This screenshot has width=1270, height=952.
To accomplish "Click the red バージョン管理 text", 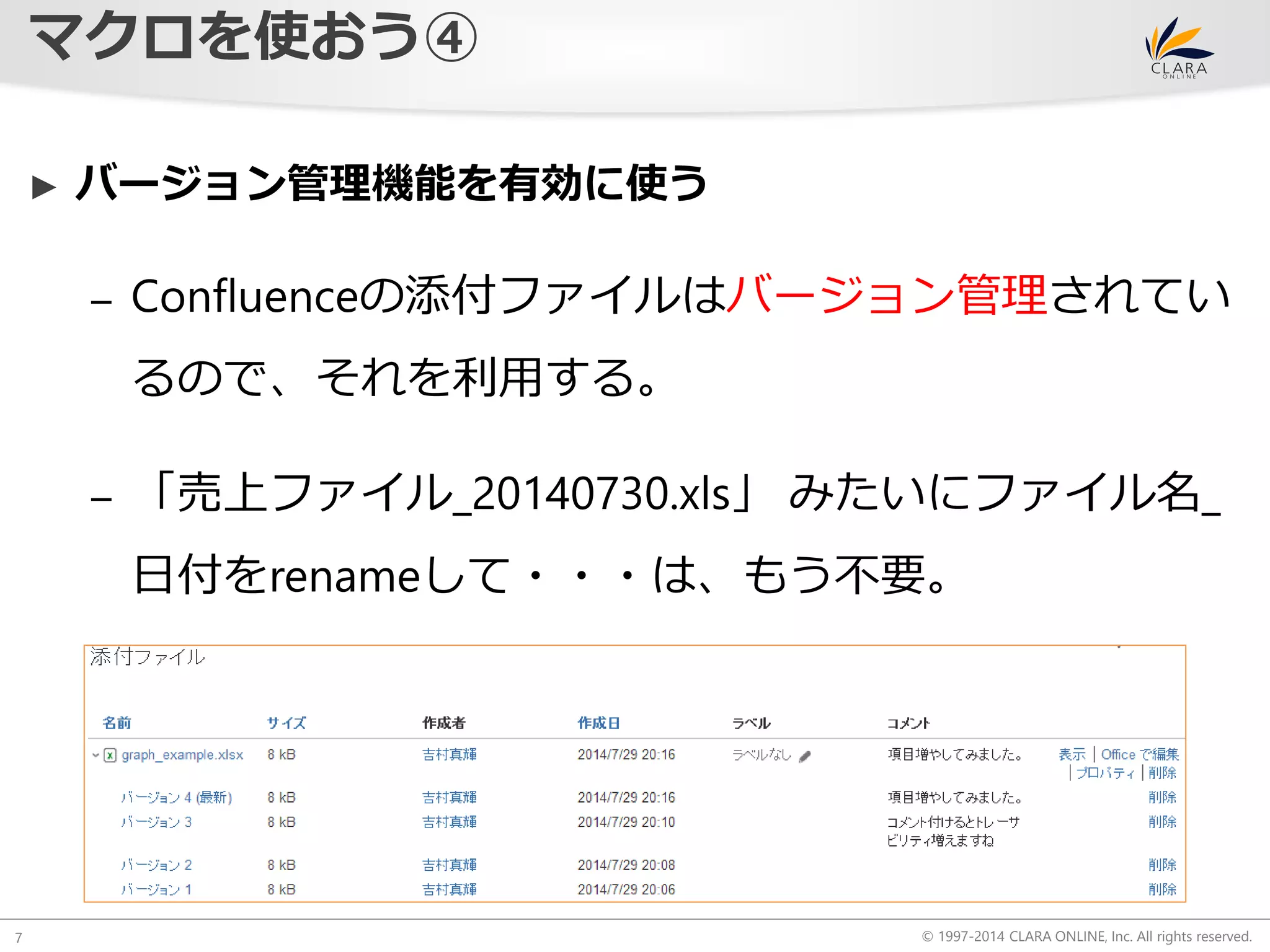I will 887,295.
